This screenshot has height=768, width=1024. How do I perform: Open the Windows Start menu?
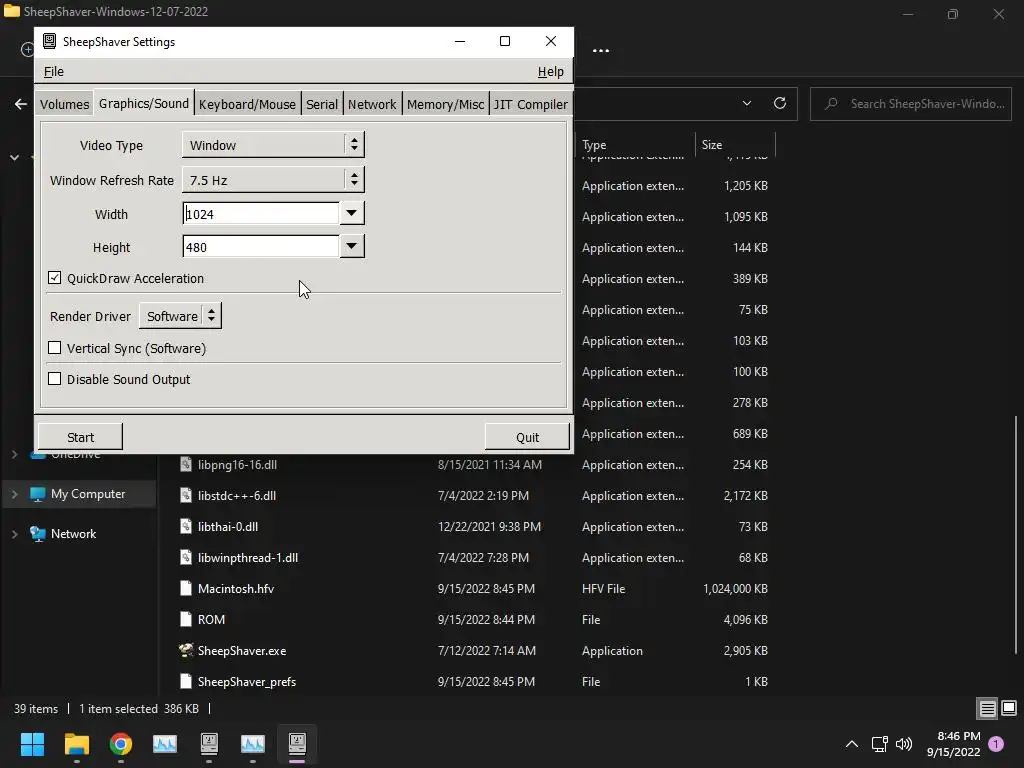click(32, 744)
